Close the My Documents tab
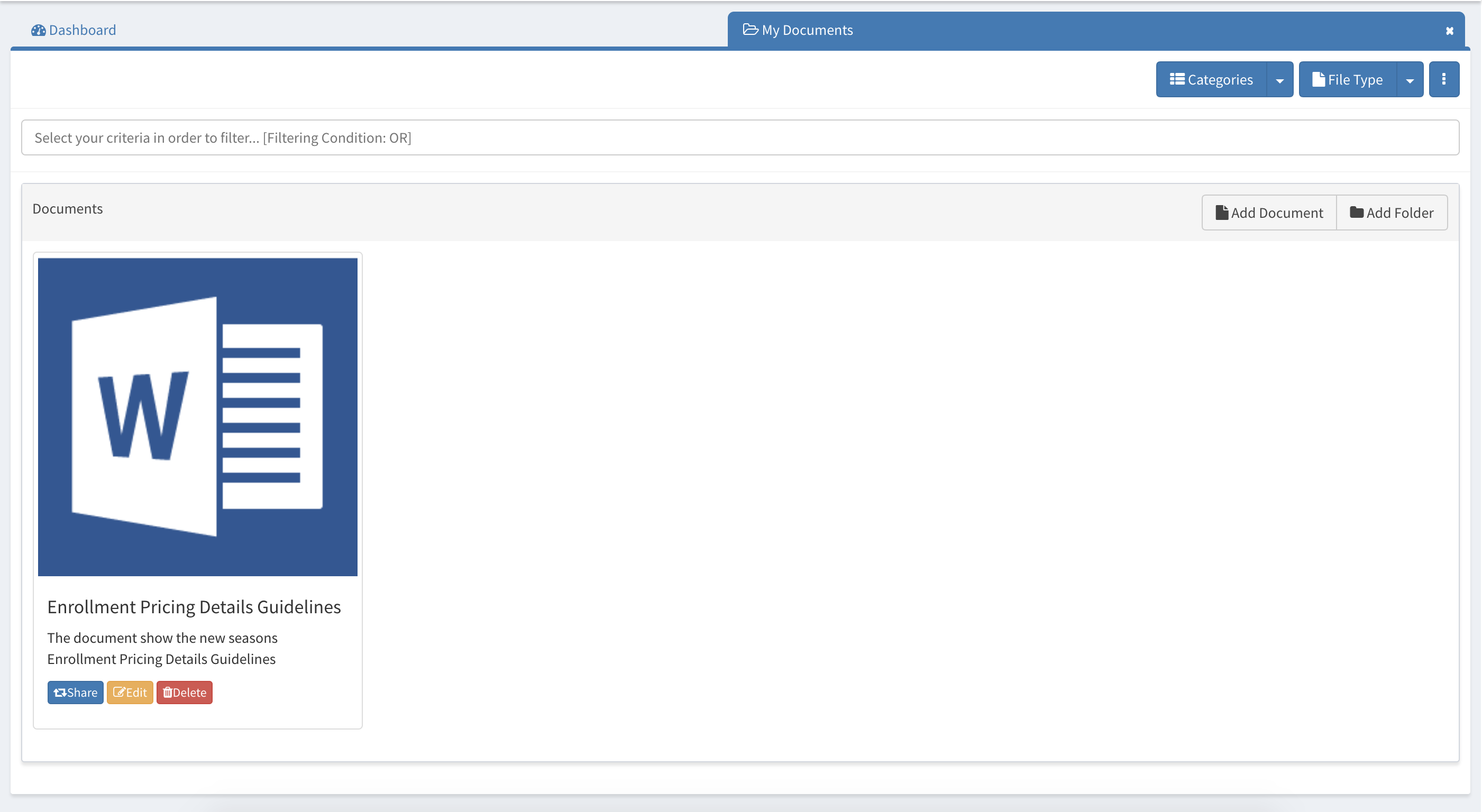The image size is (1482, 812). pos(1449,31)
